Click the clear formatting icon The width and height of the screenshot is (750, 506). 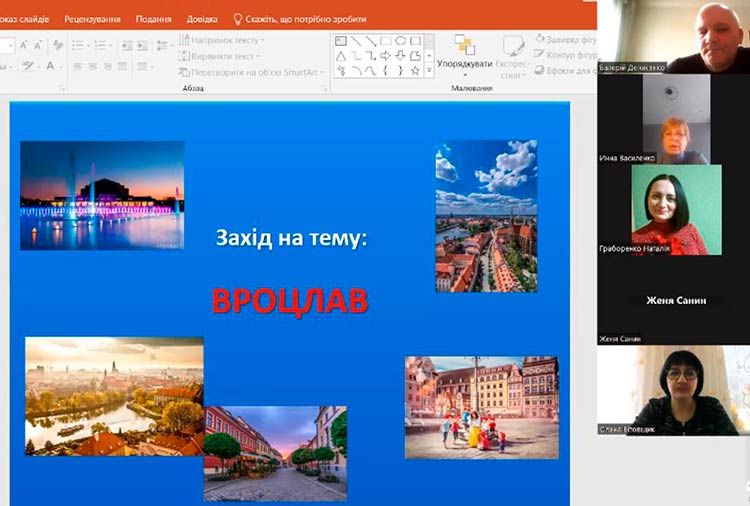point(56,45)
